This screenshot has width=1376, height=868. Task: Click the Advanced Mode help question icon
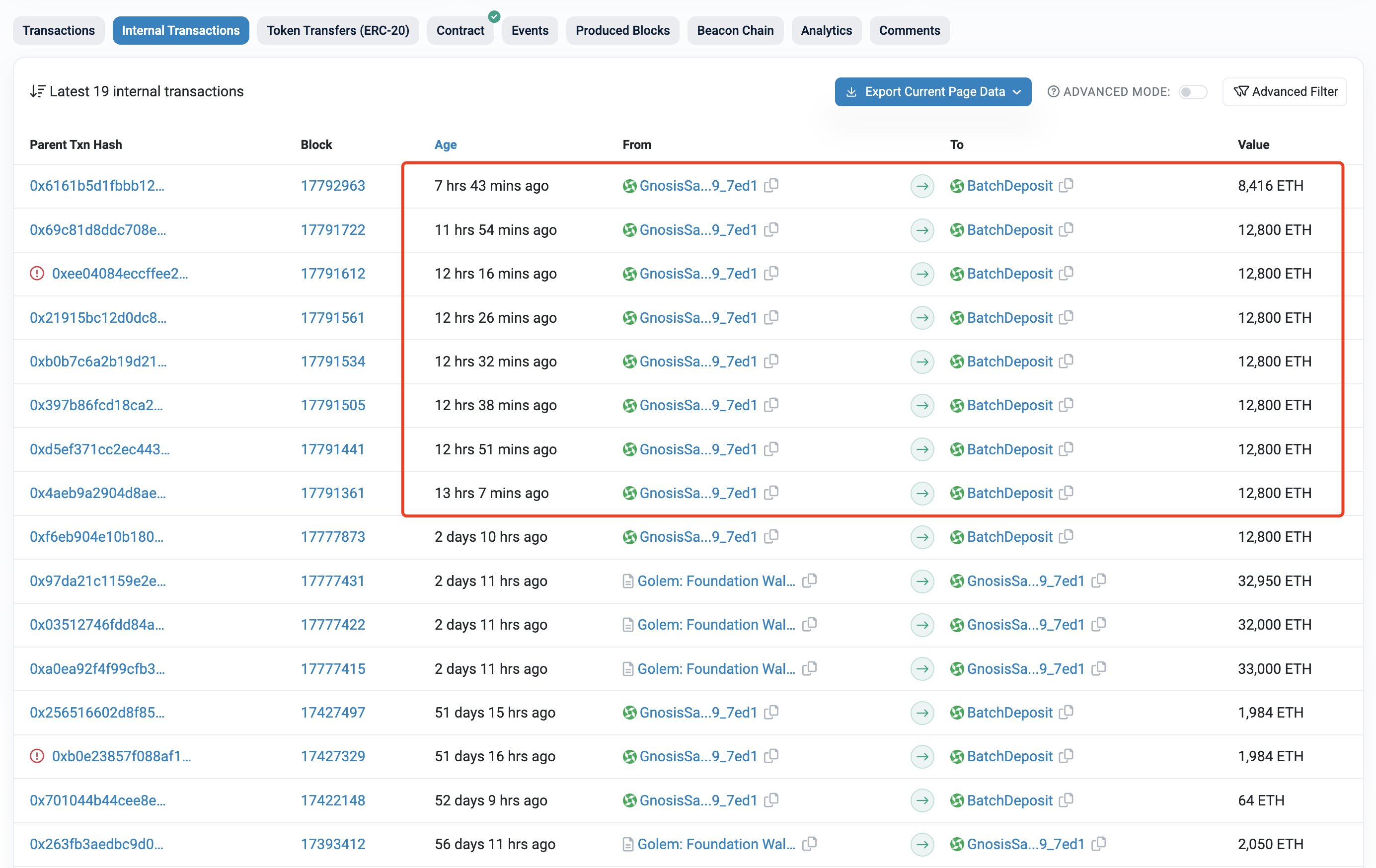1053,91
